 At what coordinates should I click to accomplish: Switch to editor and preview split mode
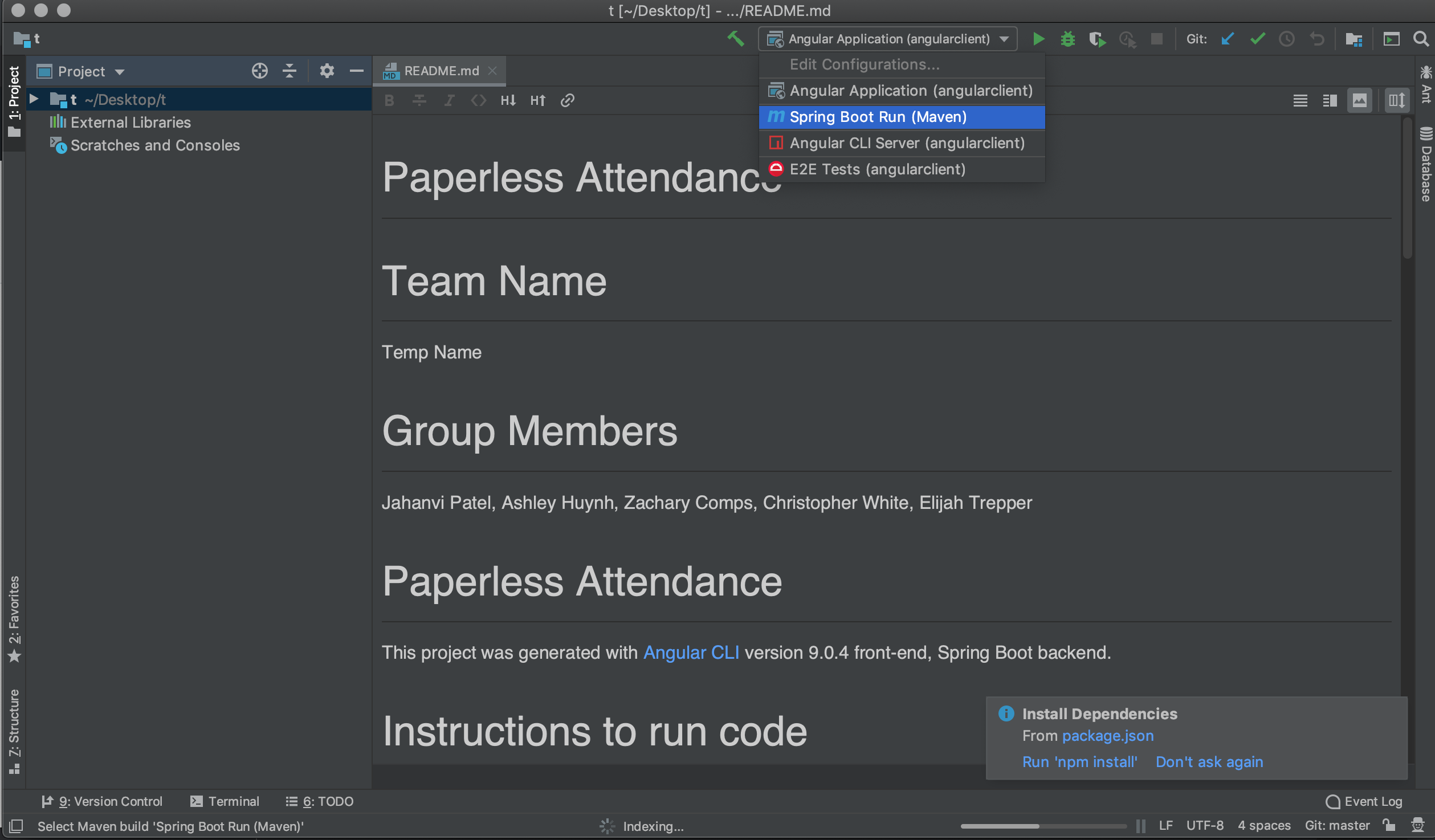(1330, 101)
